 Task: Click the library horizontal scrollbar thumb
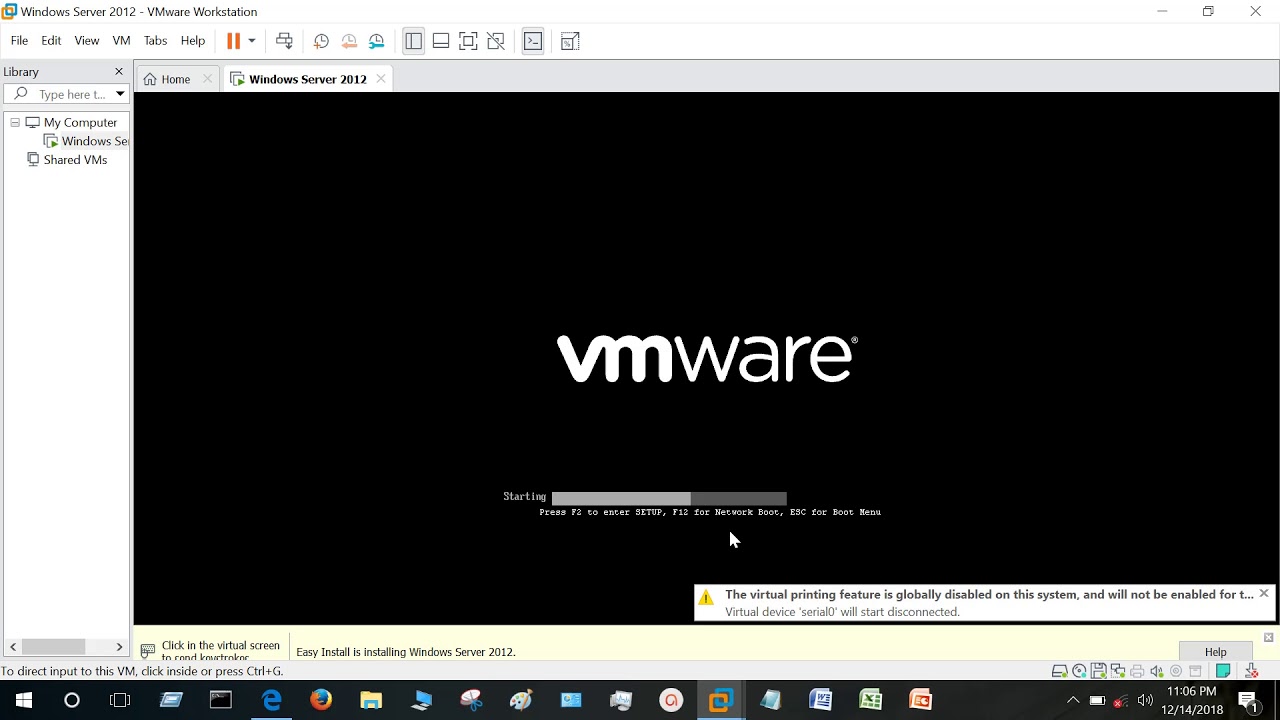[53, 647]
